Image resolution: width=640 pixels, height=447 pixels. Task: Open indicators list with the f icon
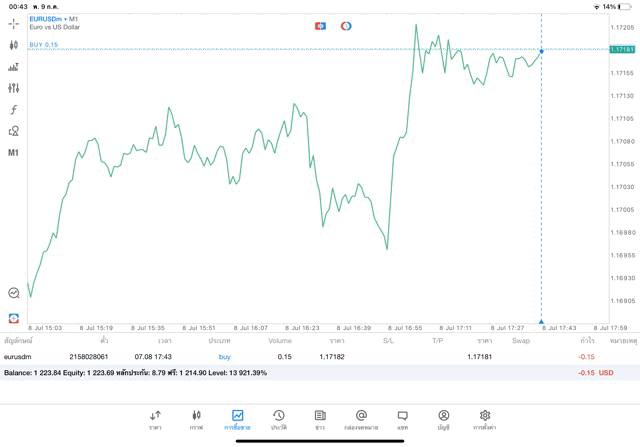(14, 110)
